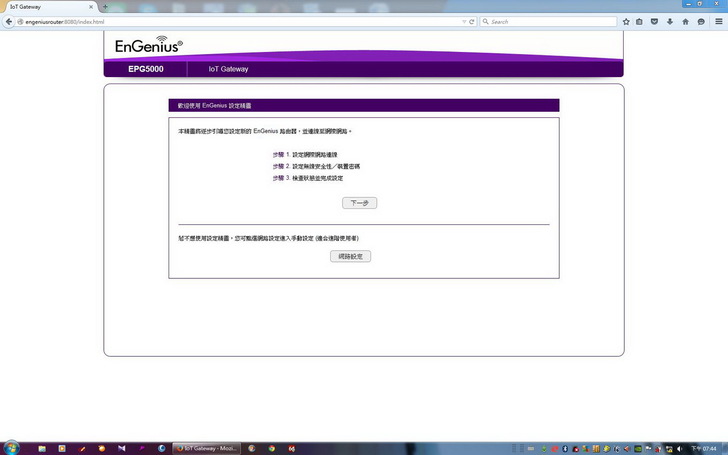The width and height of the screenshot is (728, 455).
Task: Open the red 66 taskbar icon
Action: tap(292, 448)
